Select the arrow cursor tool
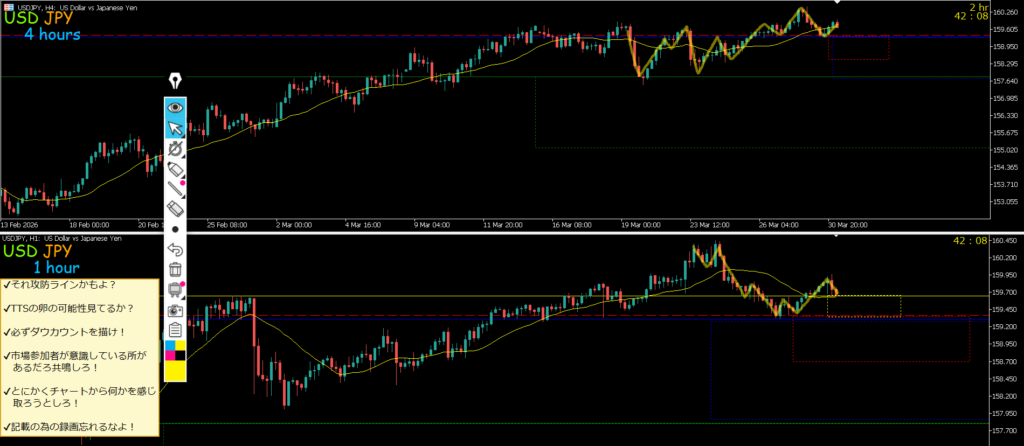 [x=176, y=127]
